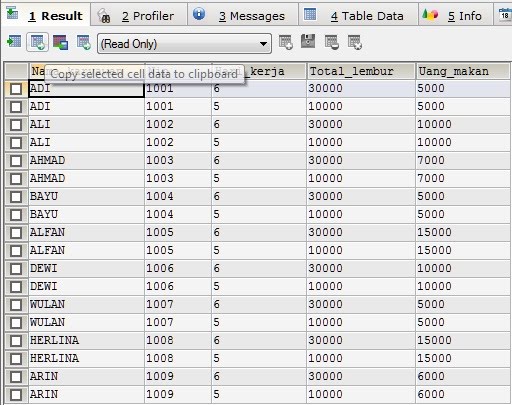Screen dimensions: 512x405
Task: Switch to the 1 Result tab
Action: 46,15
